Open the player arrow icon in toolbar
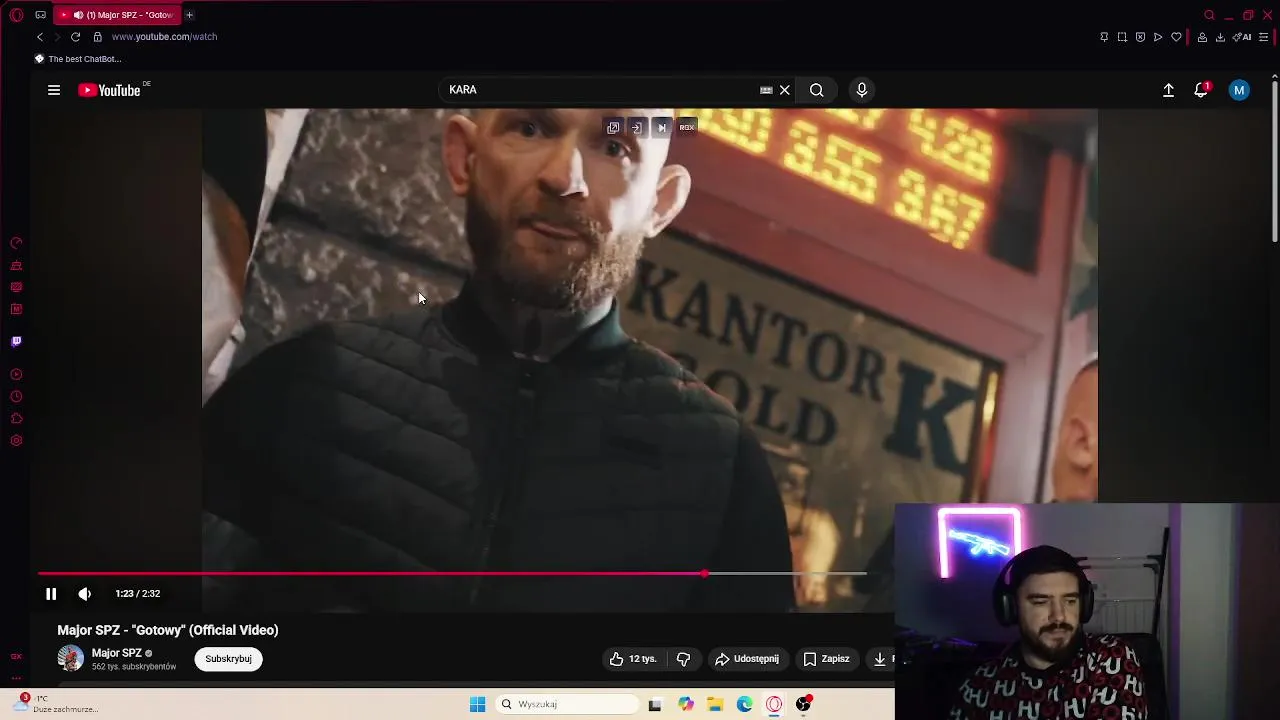Screen dimensions: 1280x720 (x=1158, y=37)
